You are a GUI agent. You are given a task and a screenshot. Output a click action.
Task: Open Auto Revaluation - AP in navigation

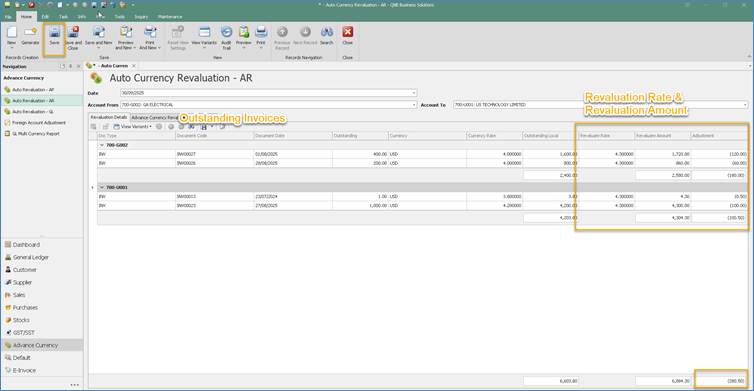point(33,90)
